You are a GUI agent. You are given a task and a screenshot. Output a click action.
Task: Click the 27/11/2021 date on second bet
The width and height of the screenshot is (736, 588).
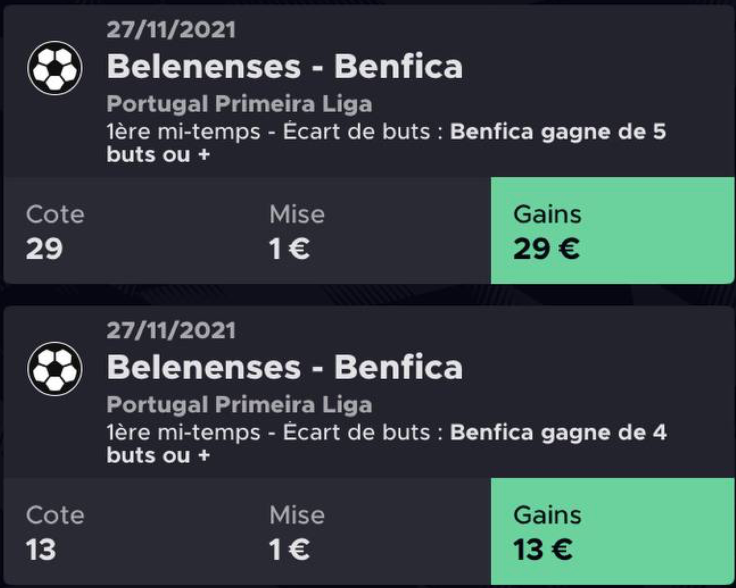(x=171, y=331)
